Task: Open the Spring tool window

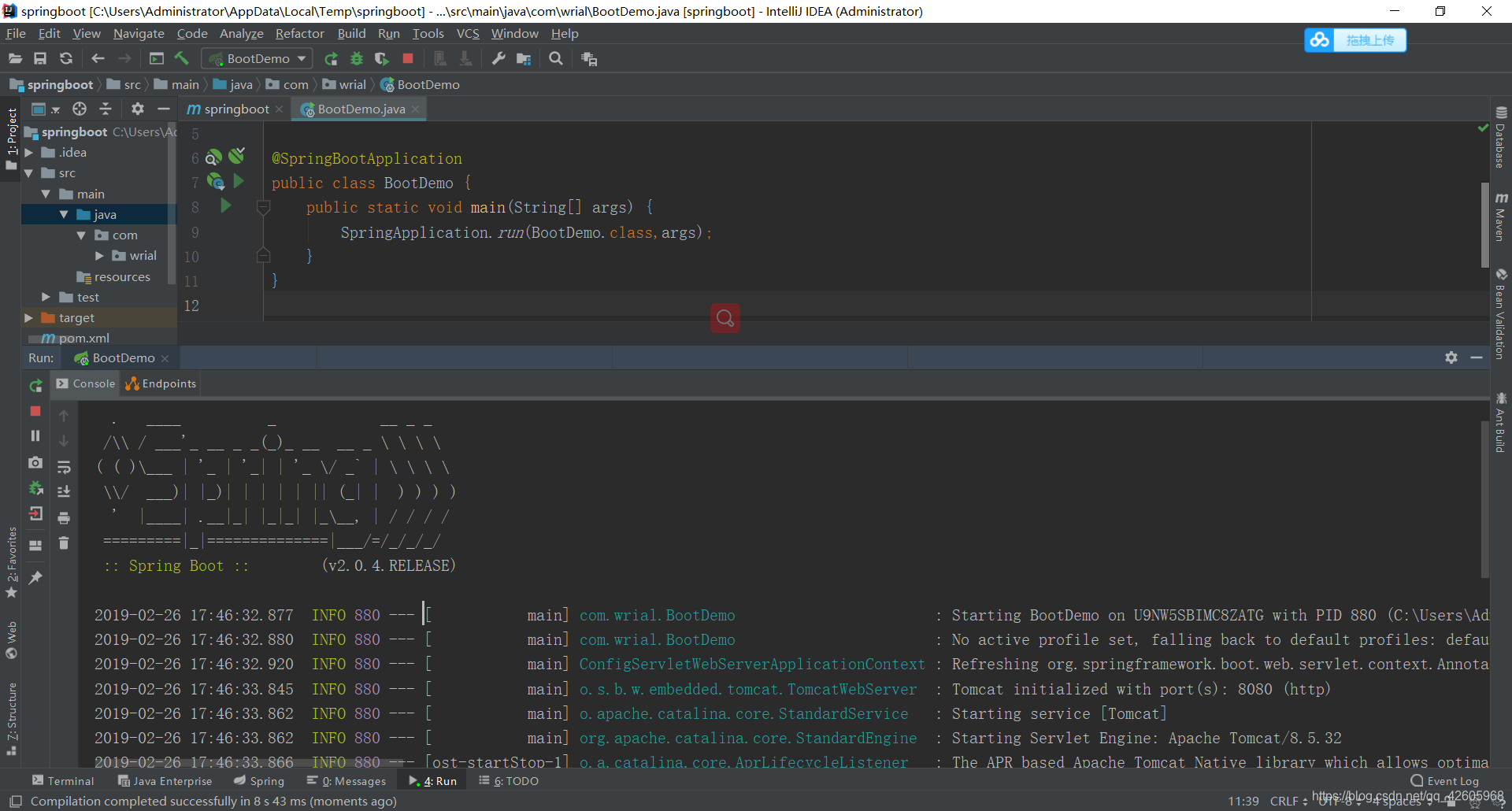Action: click(x=259, y=781)
